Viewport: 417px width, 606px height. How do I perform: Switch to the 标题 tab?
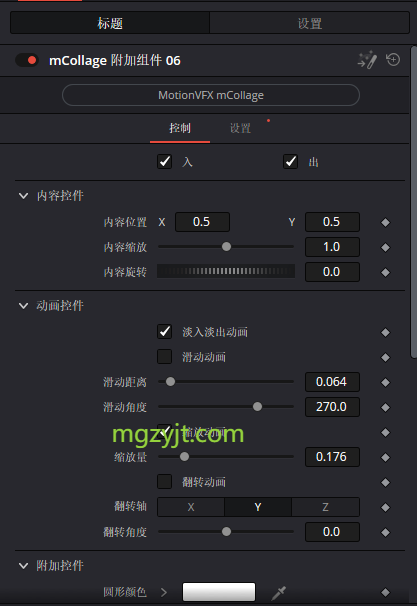110,23
